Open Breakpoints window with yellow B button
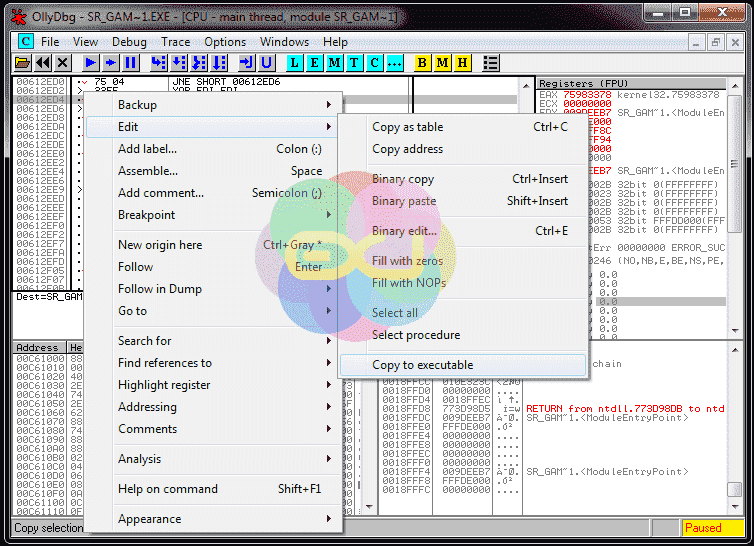This screenshot has width=754, height=546. [422, 63]
